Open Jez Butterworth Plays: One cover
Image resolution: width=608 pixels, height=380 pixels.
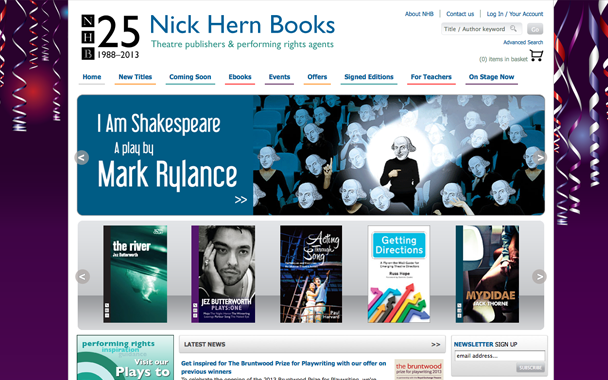(x=223, y=274)
